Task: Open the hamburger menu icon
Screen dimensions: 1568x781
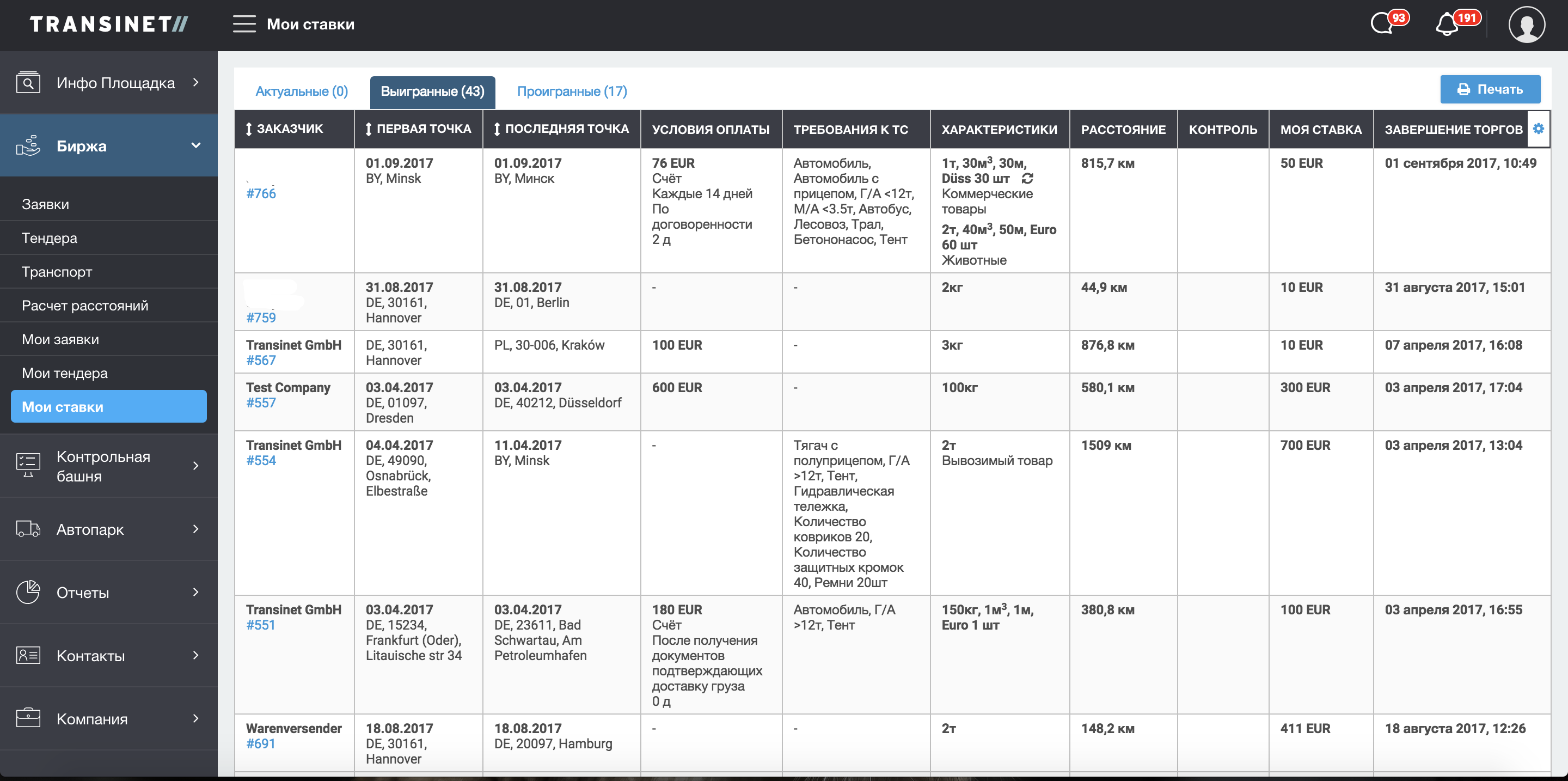Action: pos(244,25)
